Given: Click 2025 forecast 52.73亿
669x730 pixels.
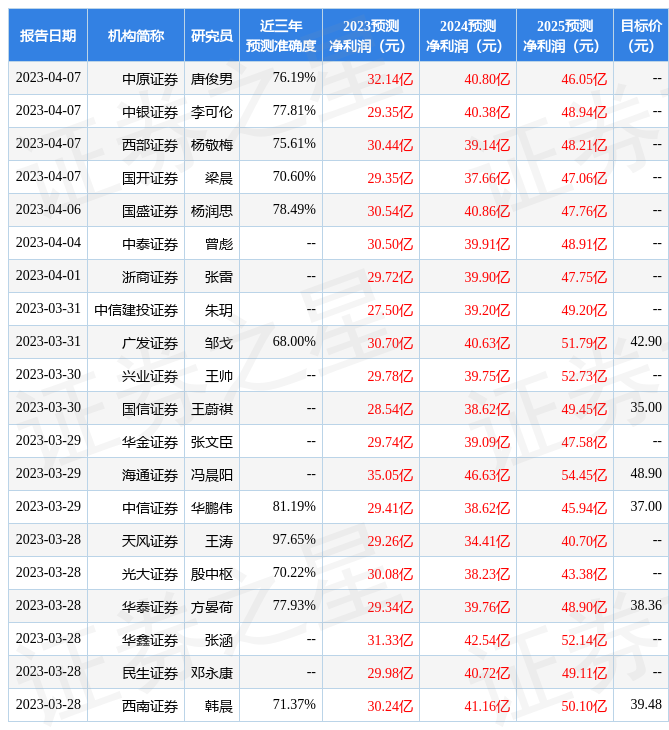Looking at the screenshot, I should 584,376.
